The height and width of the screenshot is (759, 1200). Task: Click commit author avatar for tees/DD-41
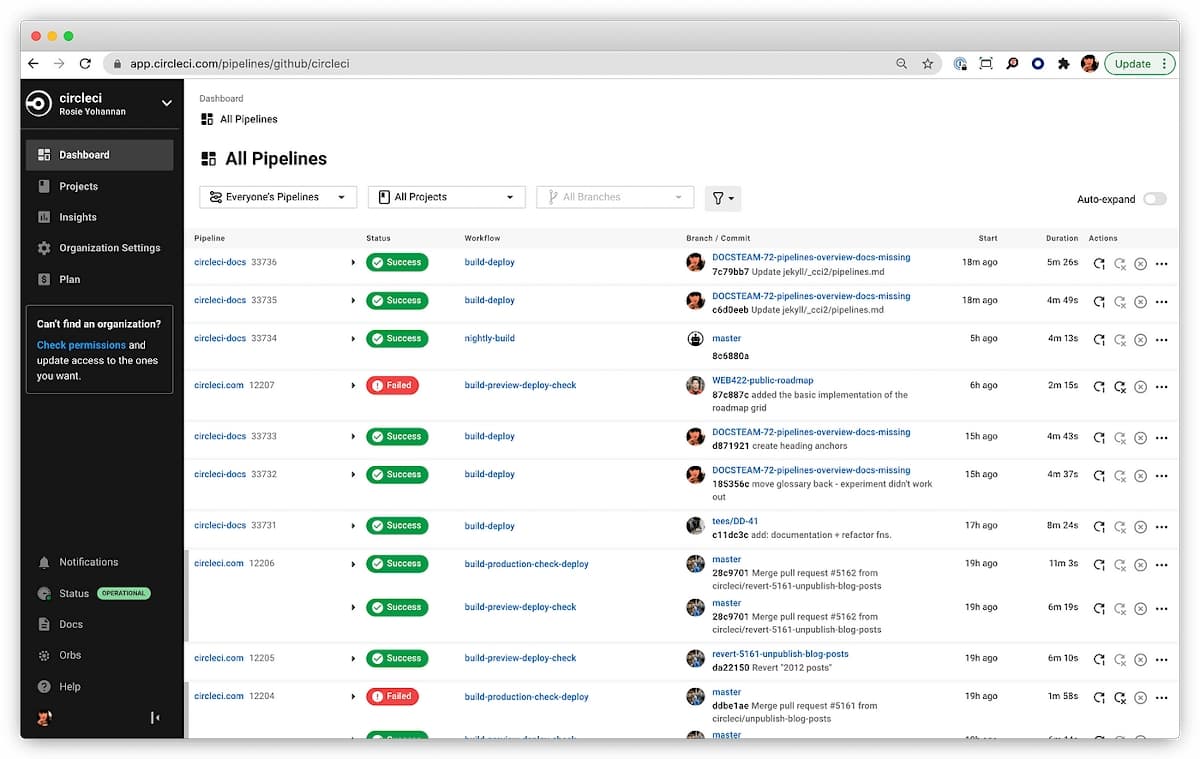click(695, 526)
